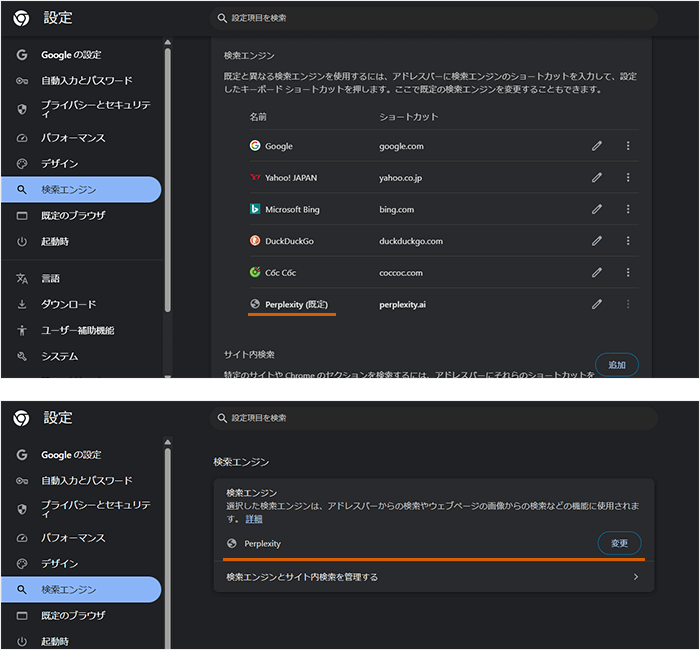The width and height of the screenshot is (700, 650).
Task: Click Chrome logo in lower settings window
Action: tap(21, 418)
